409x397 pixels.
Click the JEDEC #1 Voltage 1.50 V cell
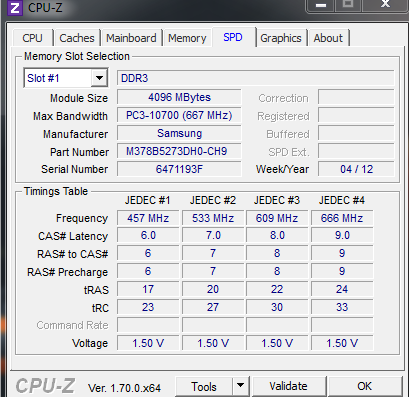click(148, 343)
